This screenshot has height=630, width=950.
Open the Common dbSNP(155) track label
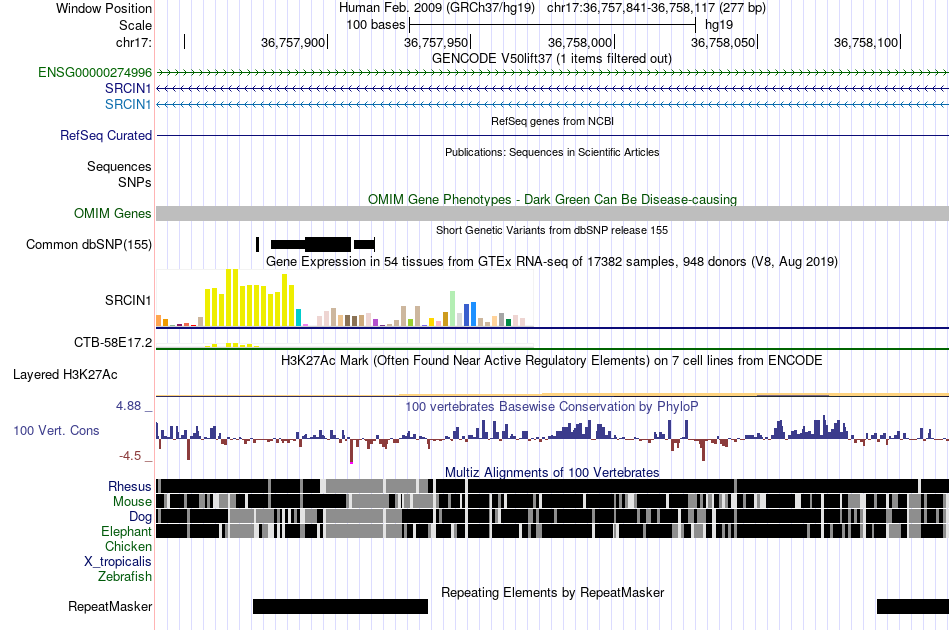coord(89,245)
